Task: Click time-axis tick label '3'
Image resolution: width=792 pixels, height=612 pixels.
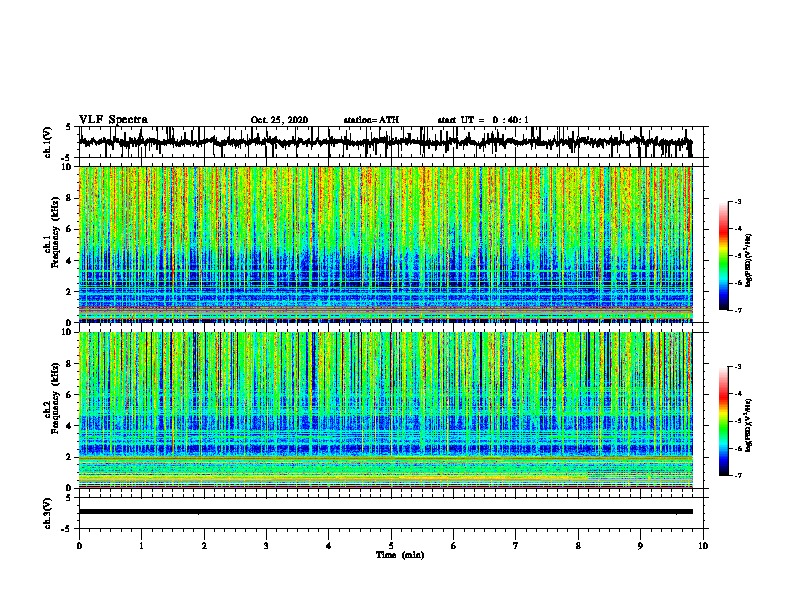Action: (x=266, y=545)
